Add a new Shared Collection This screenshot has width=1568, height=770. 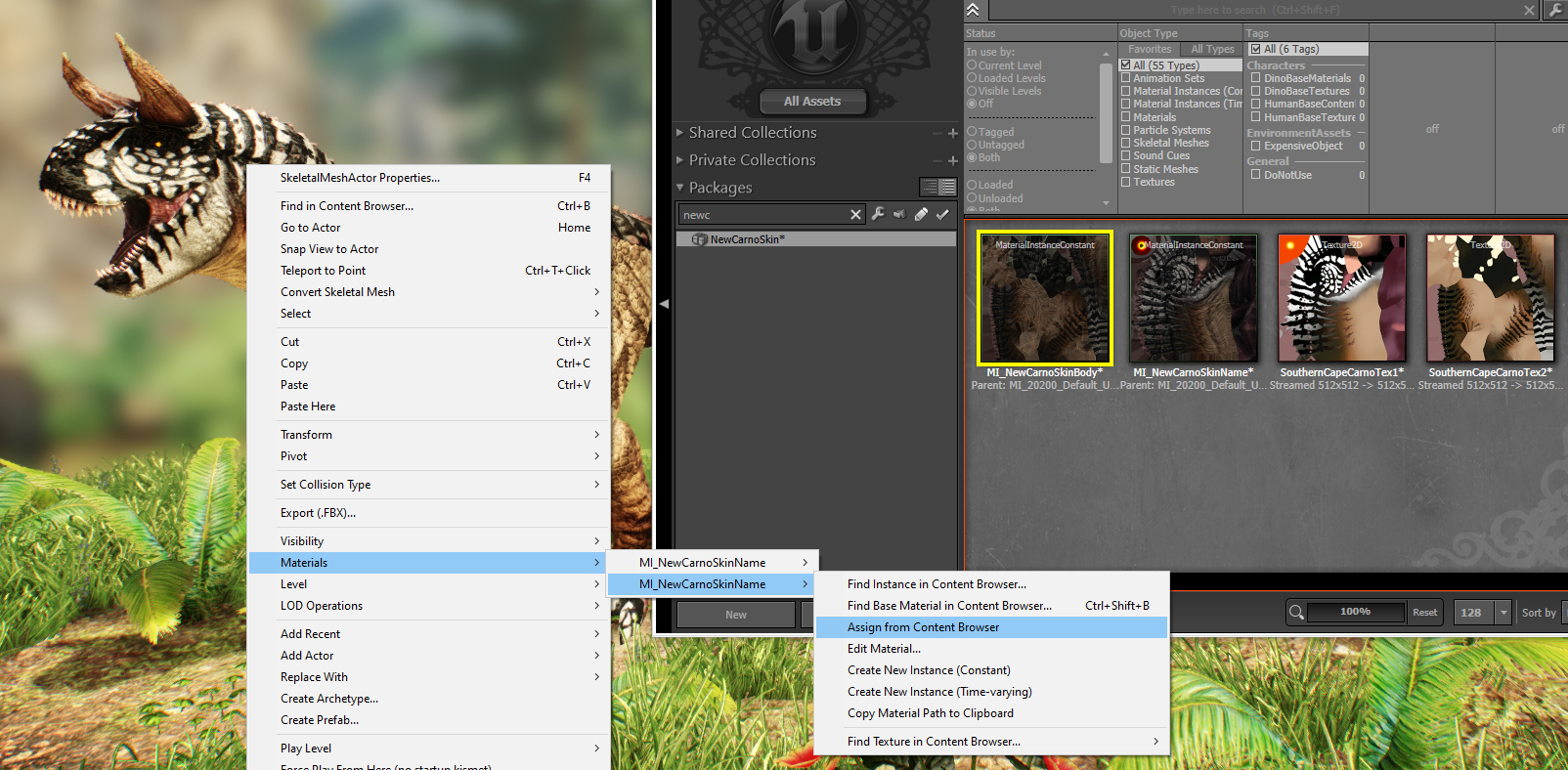[x=953, y=133]
